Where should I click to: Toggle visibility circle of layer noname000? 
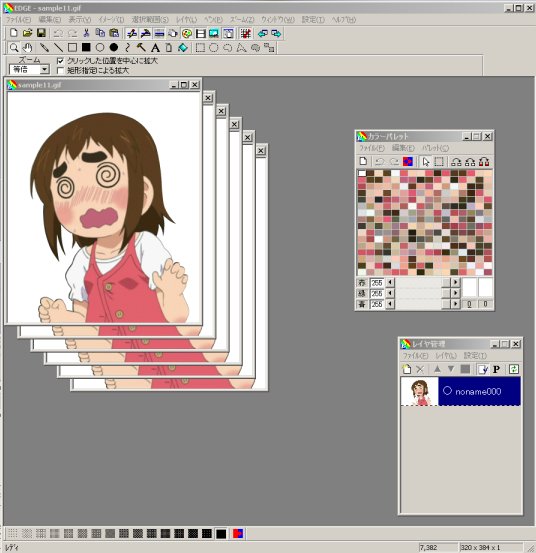coord(447,391)
